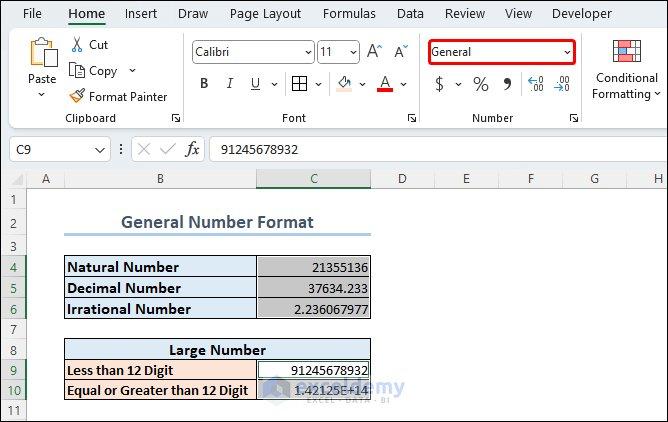Click the Large Number header cell
Viewport: 668px width, 422px height.
click(217, 350)
